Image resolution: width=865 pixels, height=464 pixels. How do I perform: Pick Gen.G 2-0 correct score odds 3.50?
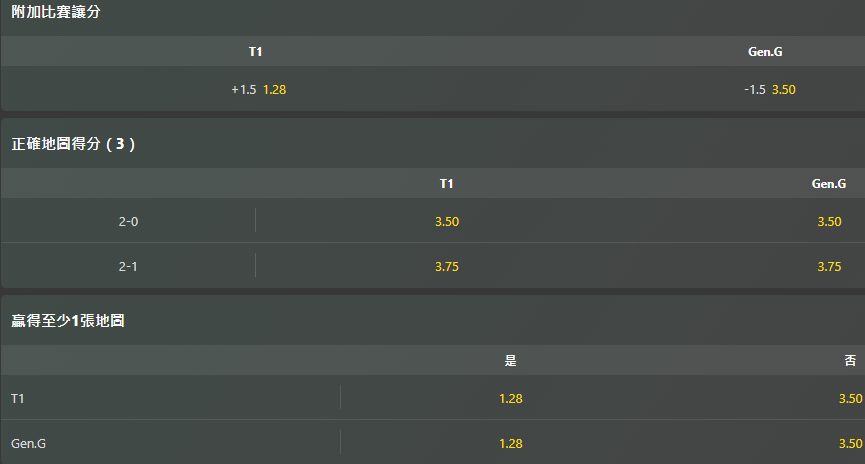pos(829,221)
